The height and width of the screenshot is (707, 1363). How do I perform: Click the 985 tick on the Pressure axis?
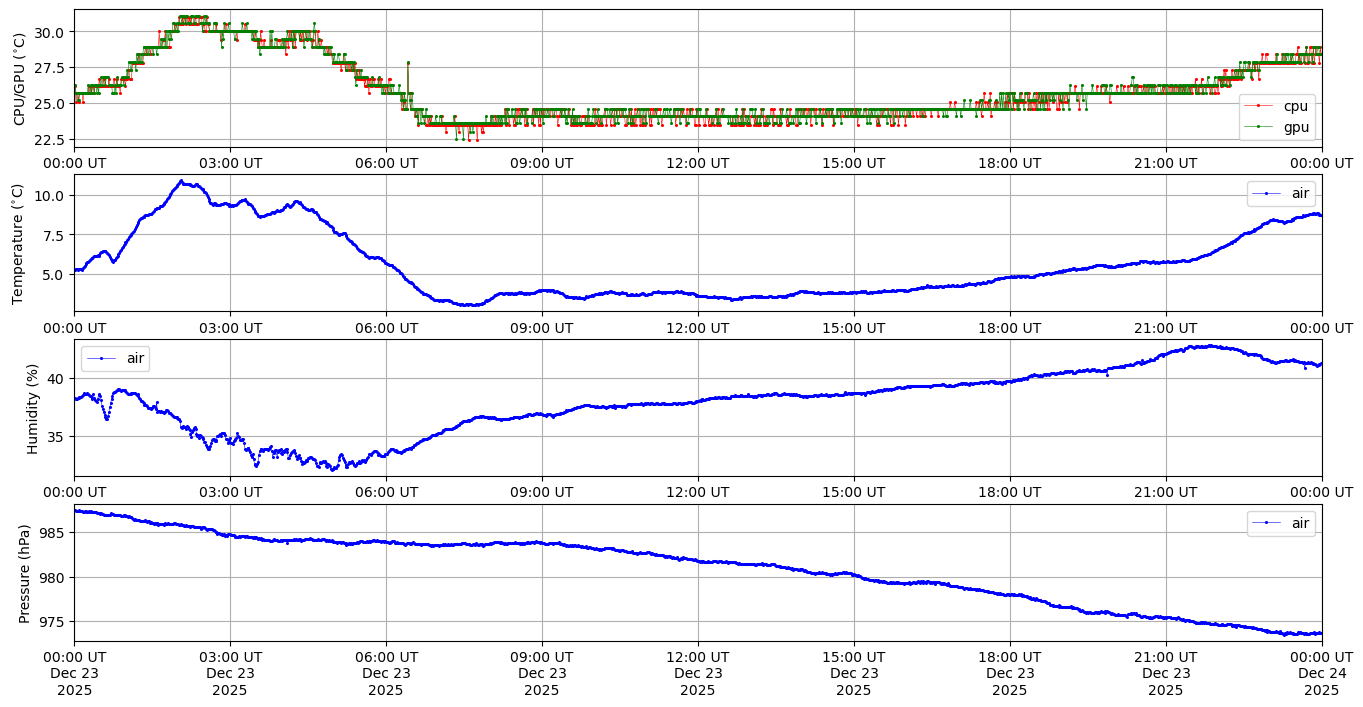53,533
